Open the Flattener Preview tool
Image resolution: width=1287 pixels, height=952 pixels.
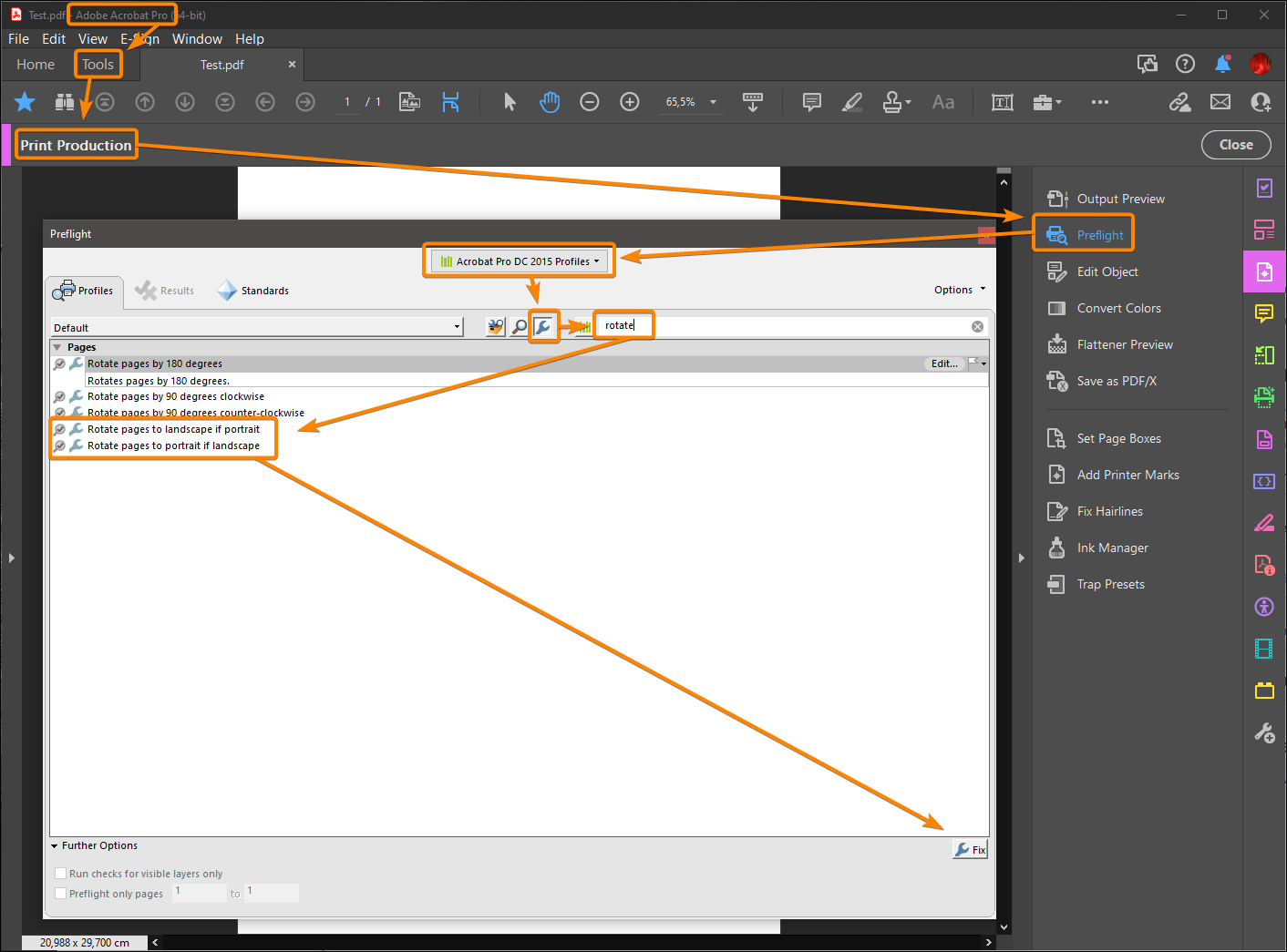tap(1125, 344)
